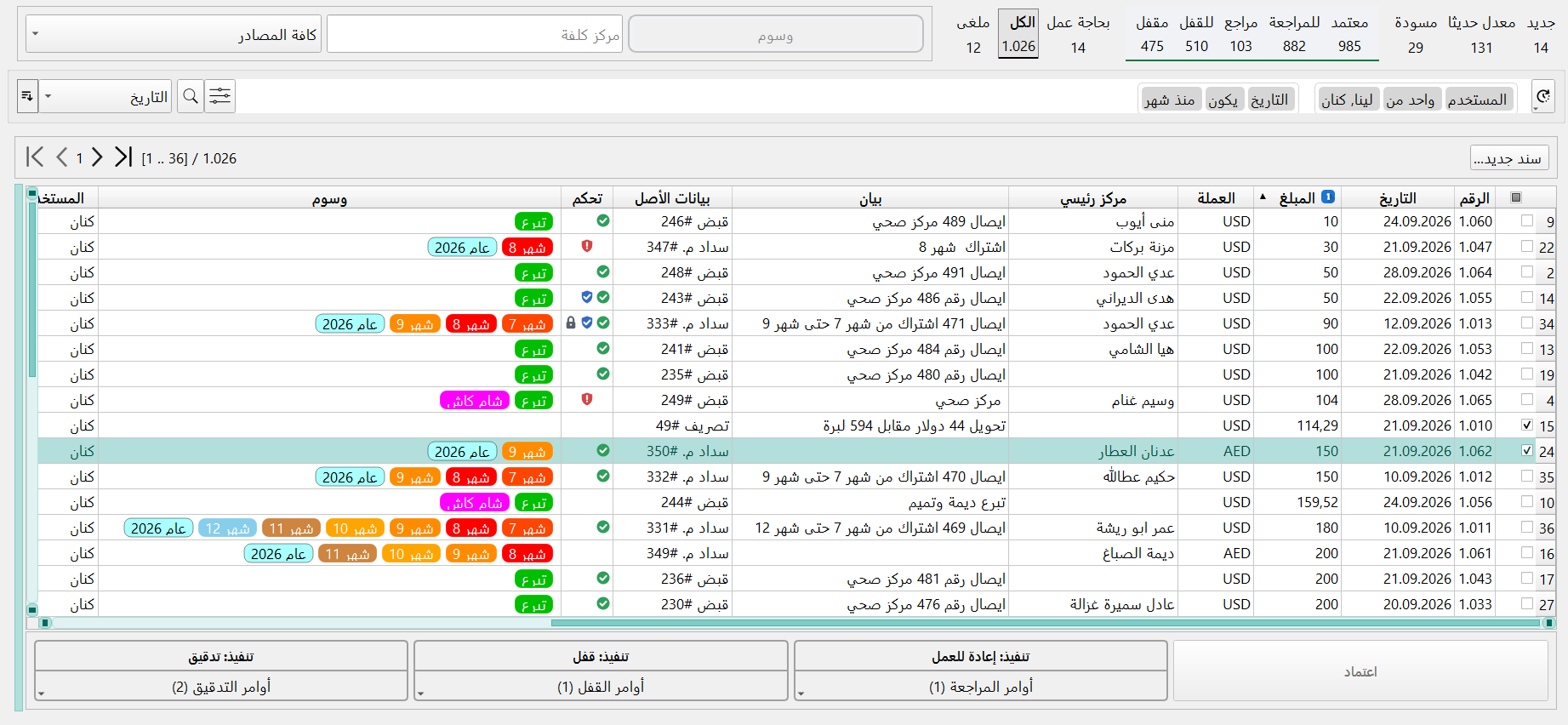The height and width of the screenshot is (725, 1568).
Task: Open the التاريخ sort dropdown
Action: [106, 97]
